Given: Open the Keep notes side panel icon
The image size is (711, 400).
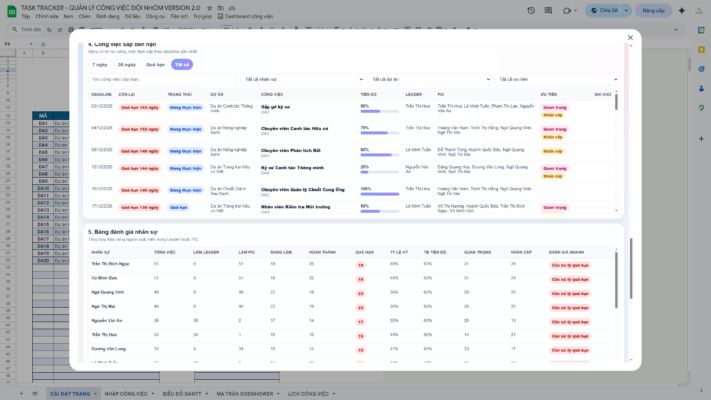Looking at the screenshot, I should pos(701,49).
